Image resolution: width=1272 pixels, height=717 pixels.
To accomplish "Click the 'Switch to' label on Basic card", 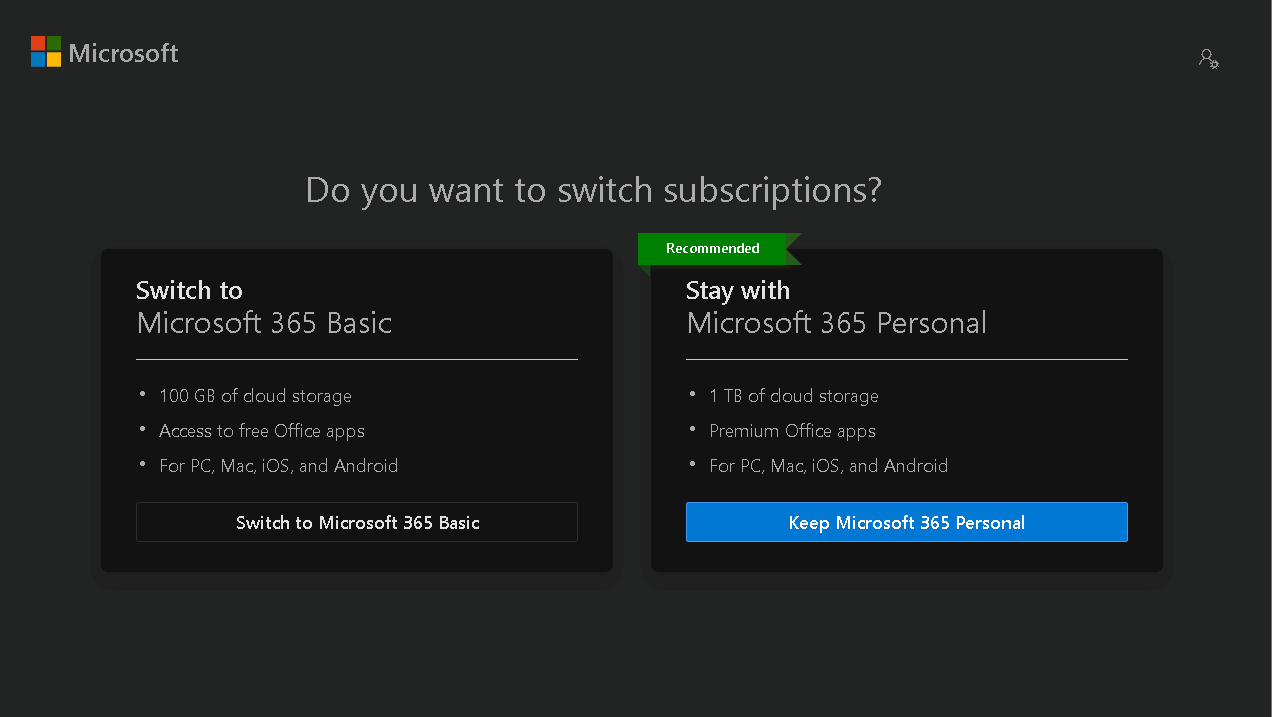I will click(x=189, y=291).
